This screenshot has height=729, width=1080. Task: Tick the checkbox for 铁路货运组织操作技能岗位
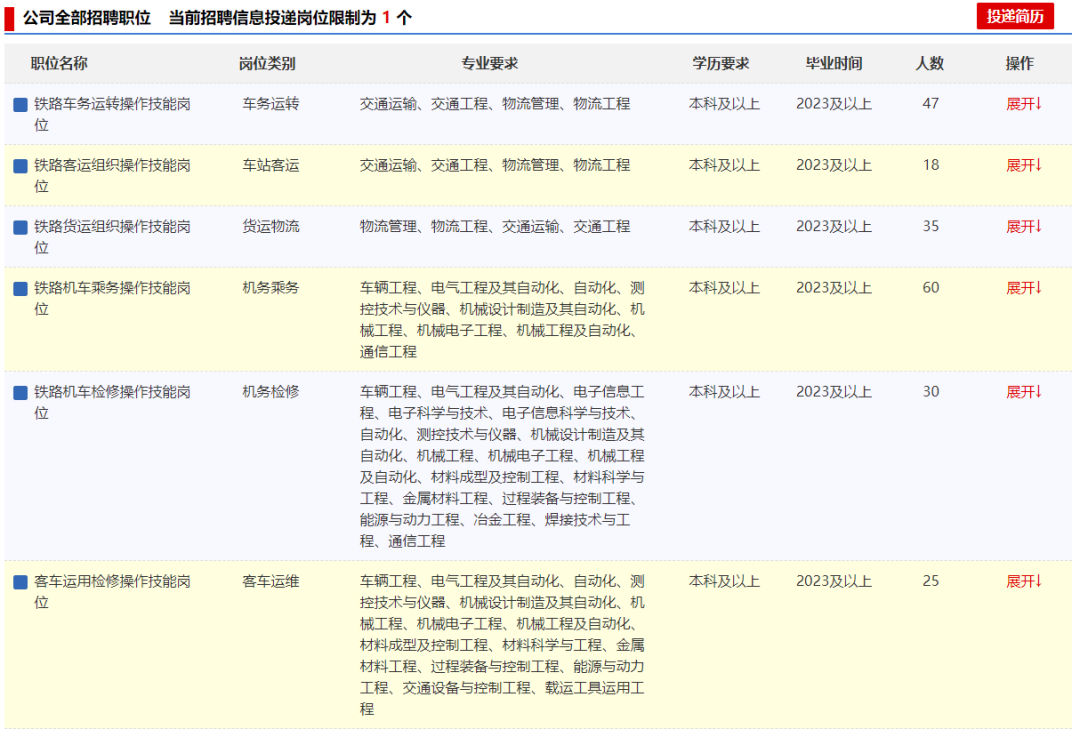click(21, 227)
